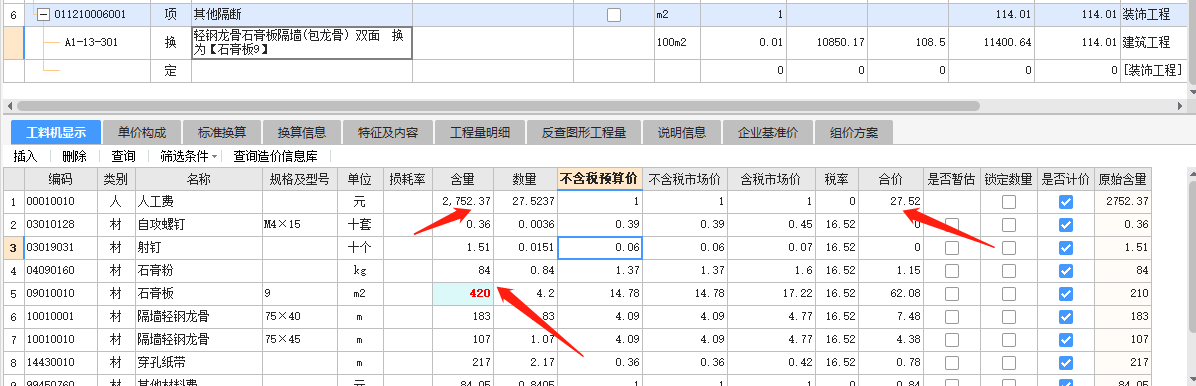Screen dimensions: 1196x386
Task: Click the 自攻螺钉 name cell
Action: [x=198, y=225]
